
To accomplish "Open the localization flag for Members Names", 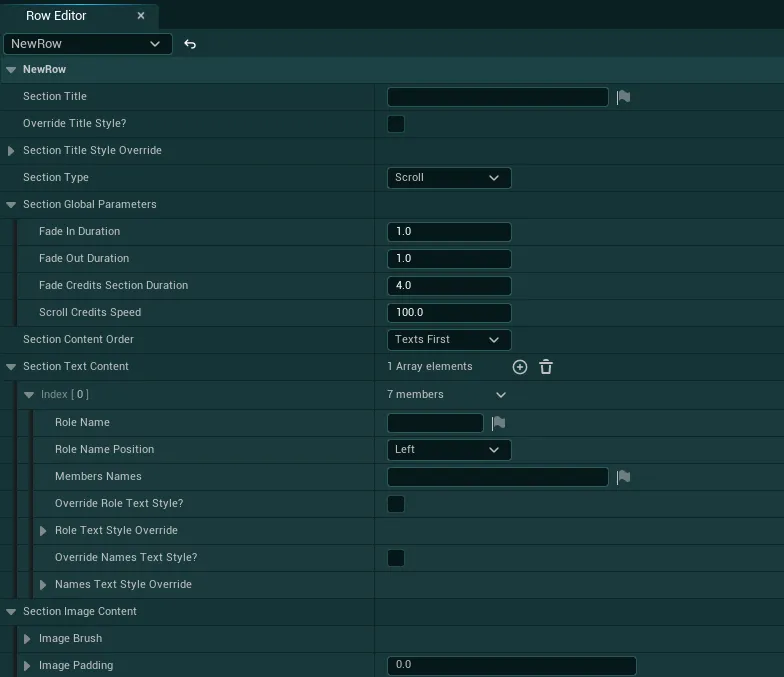I will [x=624, y=477].
